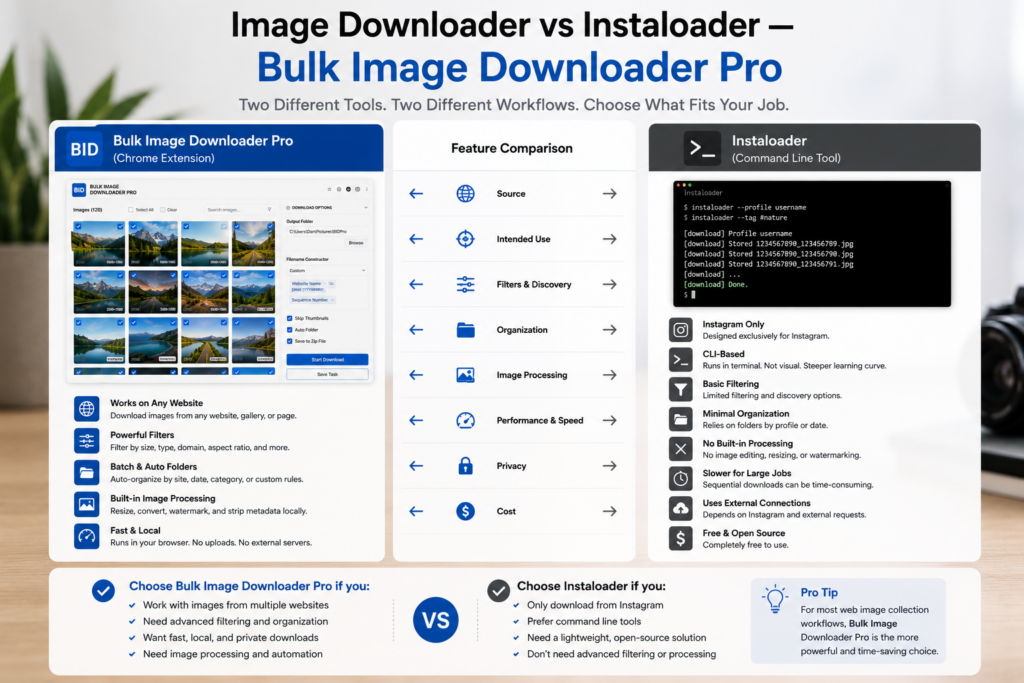Tick the Select All checkbox

(x=131, y=210)
